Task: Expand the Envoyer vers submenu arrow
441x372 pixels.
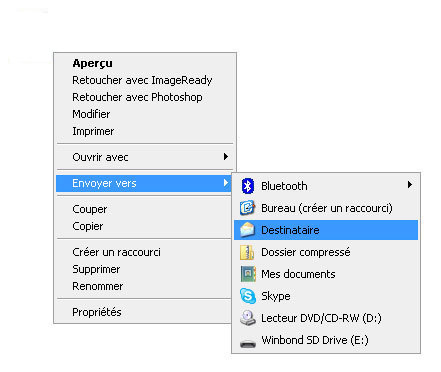Action: pyautogui.click(x=226, y=183)
